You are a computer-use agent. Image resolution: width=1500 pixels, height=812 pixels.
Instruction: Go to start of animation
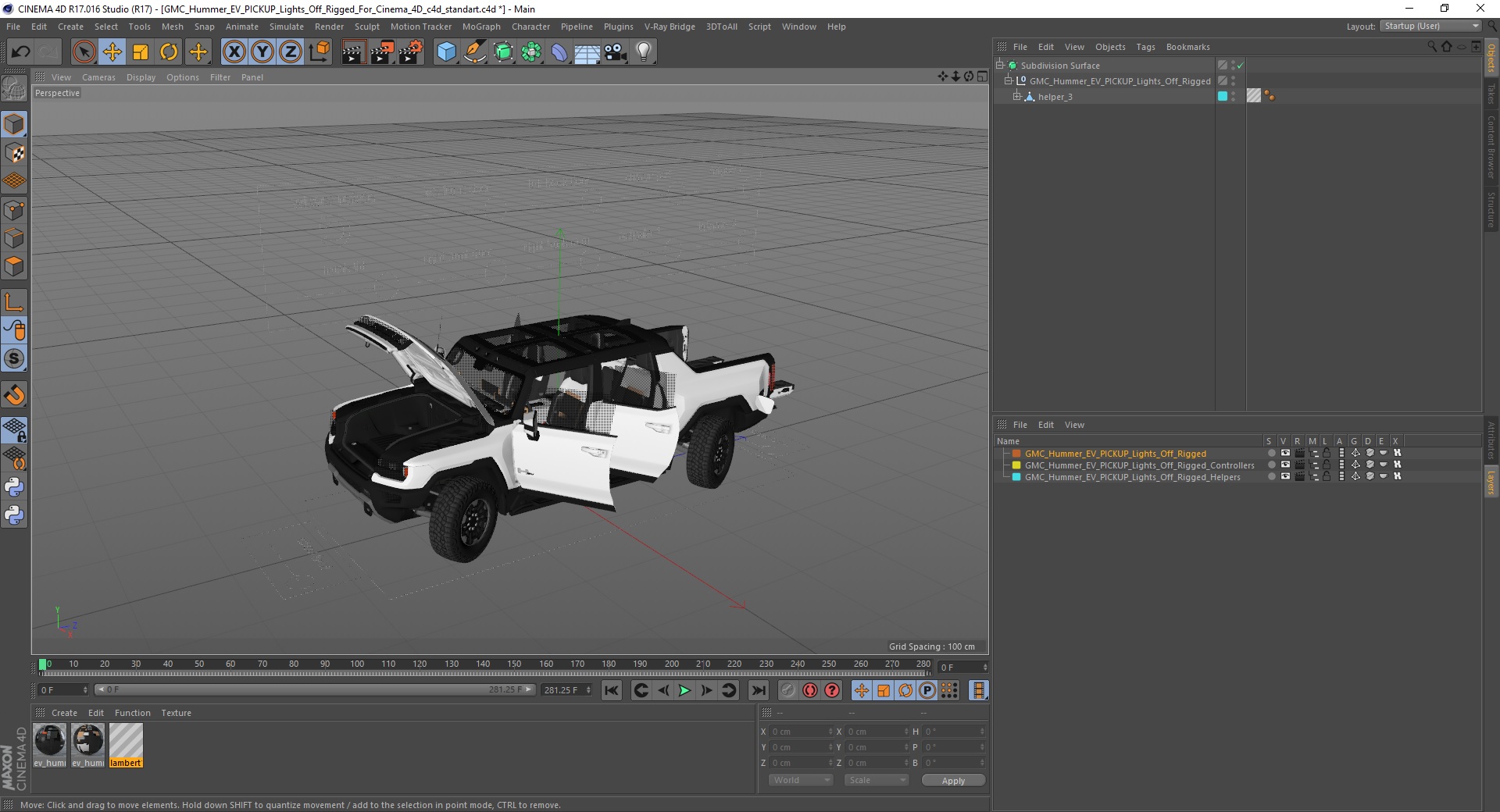[612, 690]
